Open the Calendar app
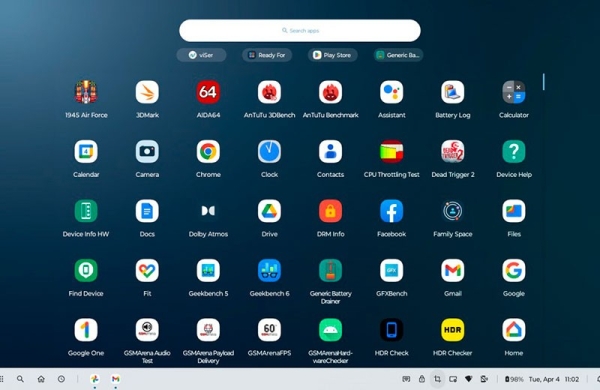The height and width of the screenshot is (390, 600). [x=86, y=152]
